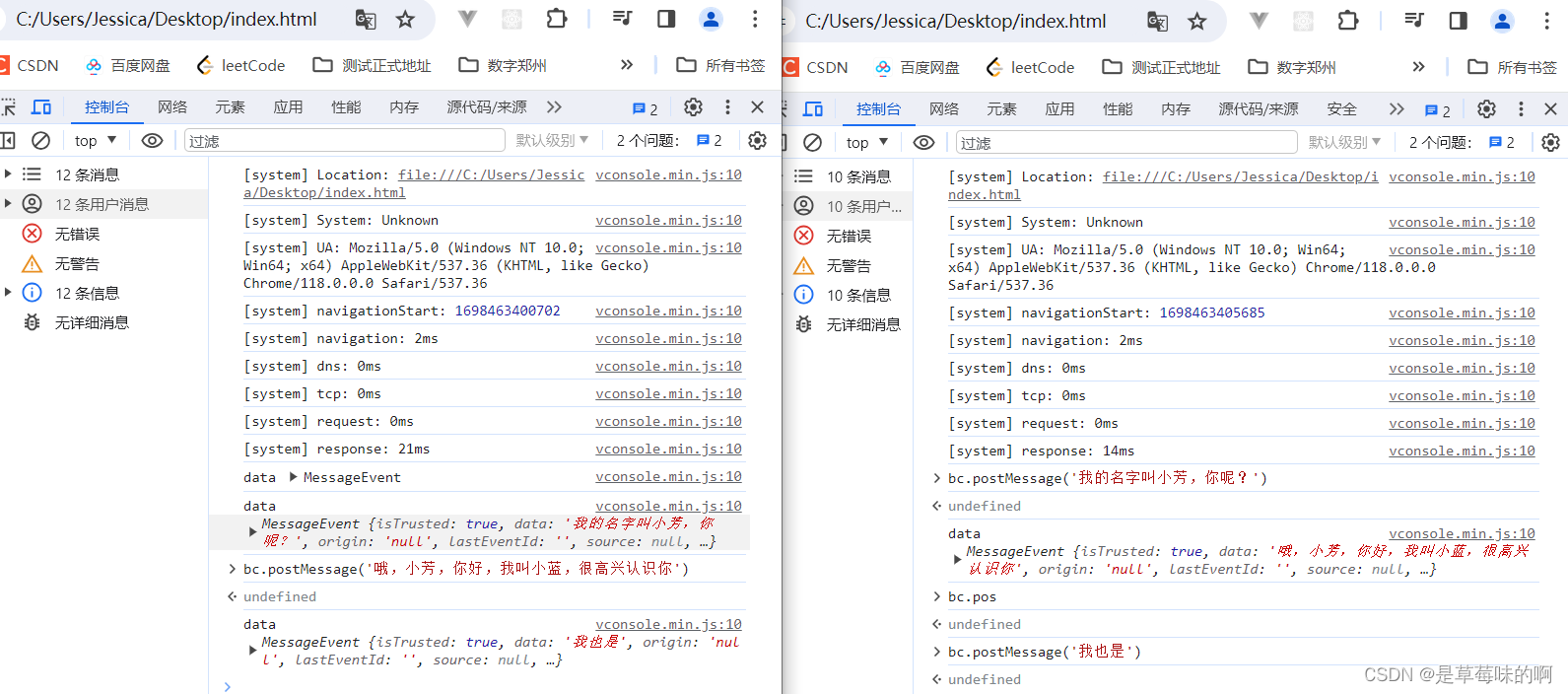Image resolution: width=1568 pixels, height=694 pixels.
Task: Open top context dropdown in left console
Action: pos(96,141)
